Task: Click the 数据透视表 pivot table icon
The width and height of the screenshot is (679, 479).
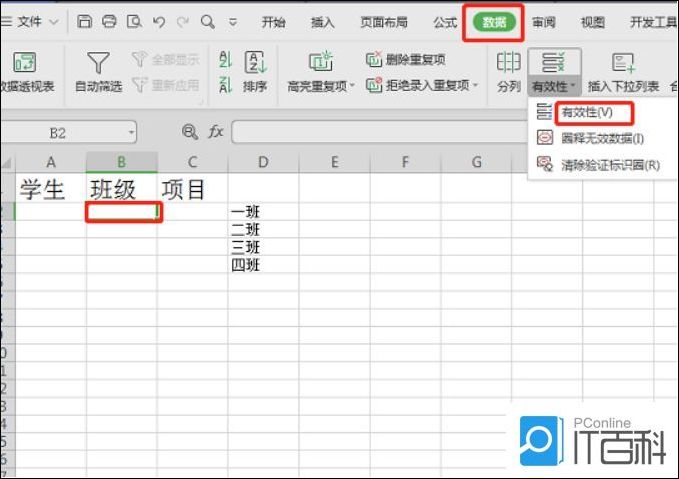Action: tap(25, 63)
